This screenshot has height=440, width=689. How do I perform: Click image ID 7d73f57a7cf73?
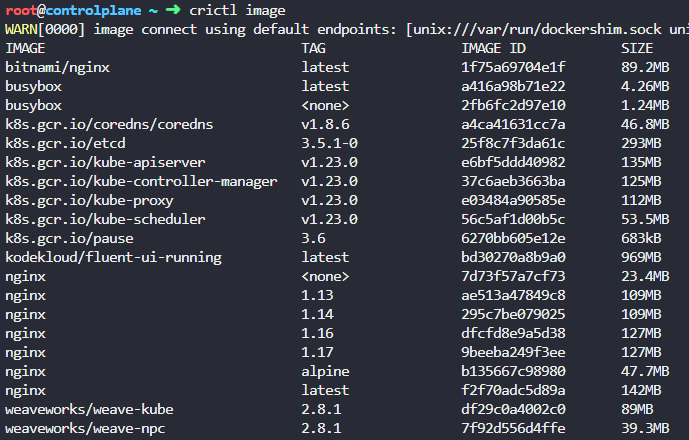point(513,276)
